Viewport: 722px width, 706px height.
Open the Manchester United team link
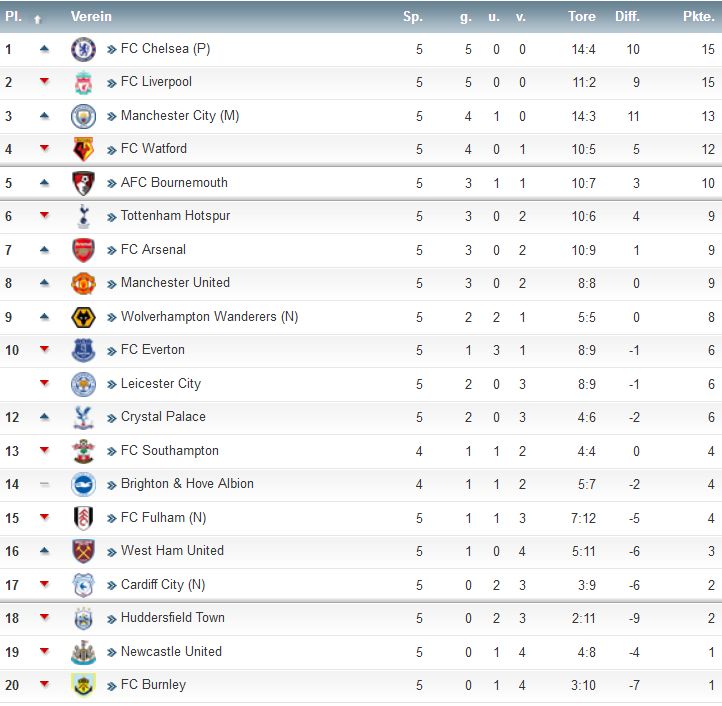pyautogui.click(x=175, y=283)
